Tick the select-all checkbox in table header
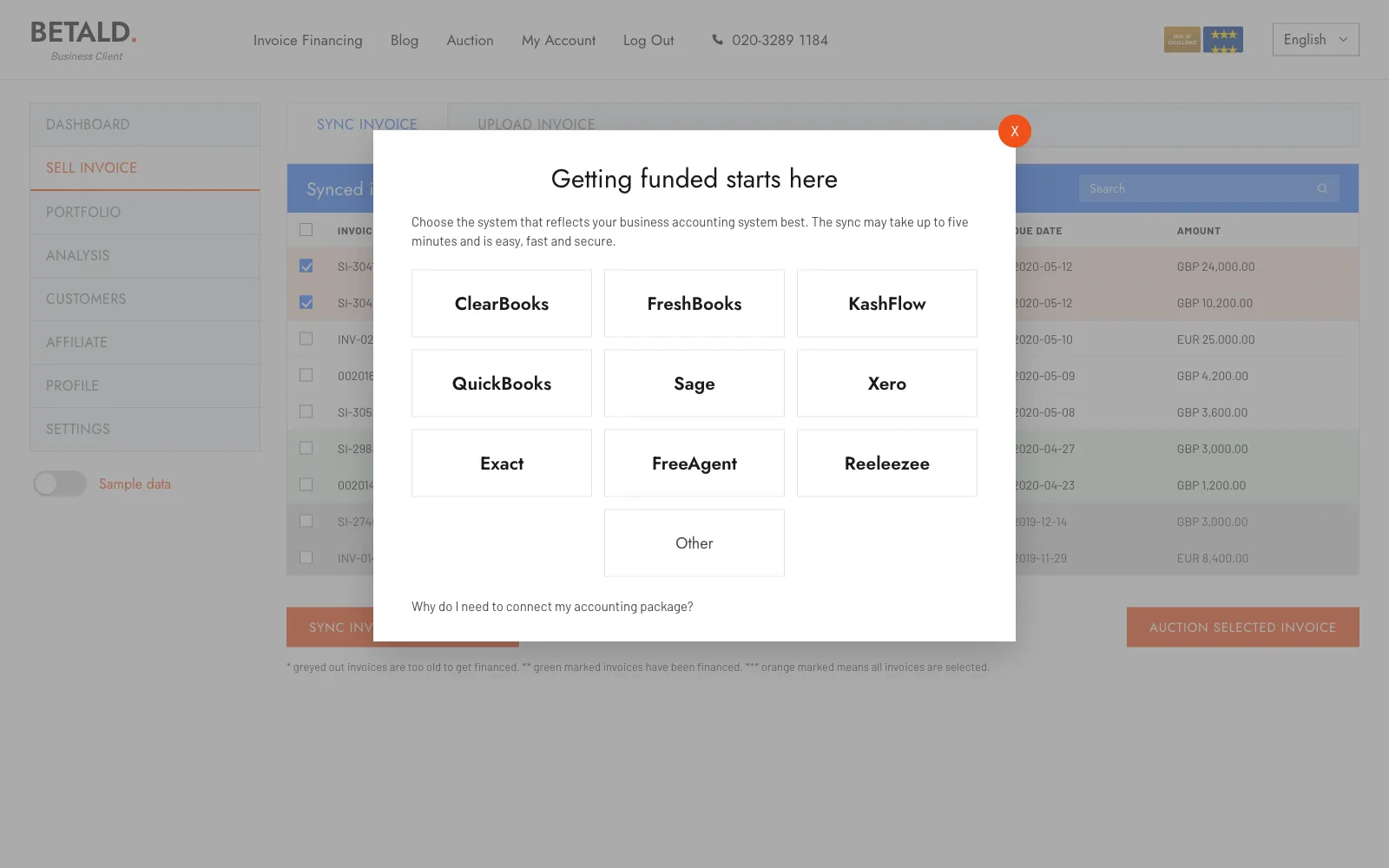 tap(306, 230)
